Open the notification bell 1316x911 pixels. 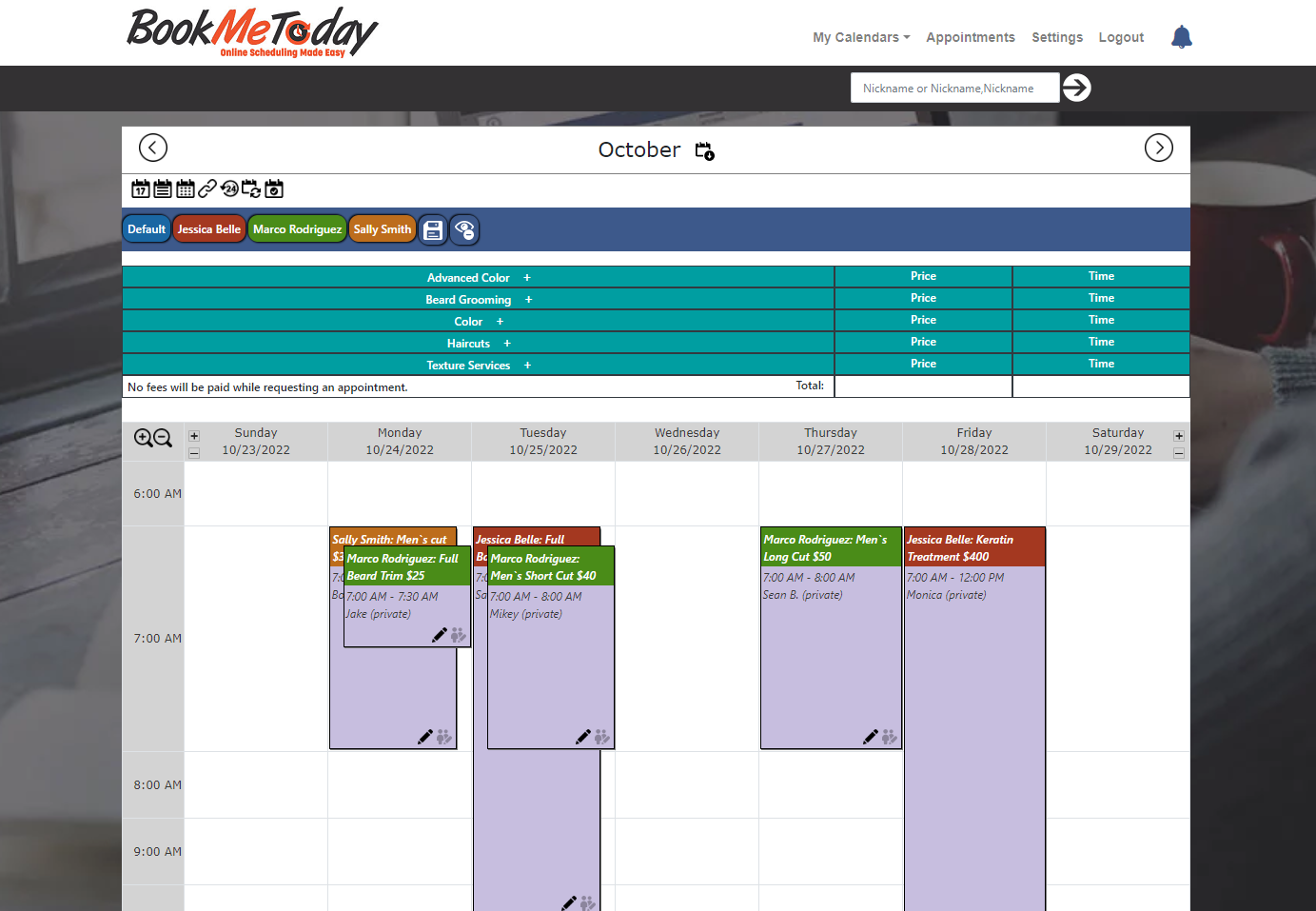point(1181,36)
